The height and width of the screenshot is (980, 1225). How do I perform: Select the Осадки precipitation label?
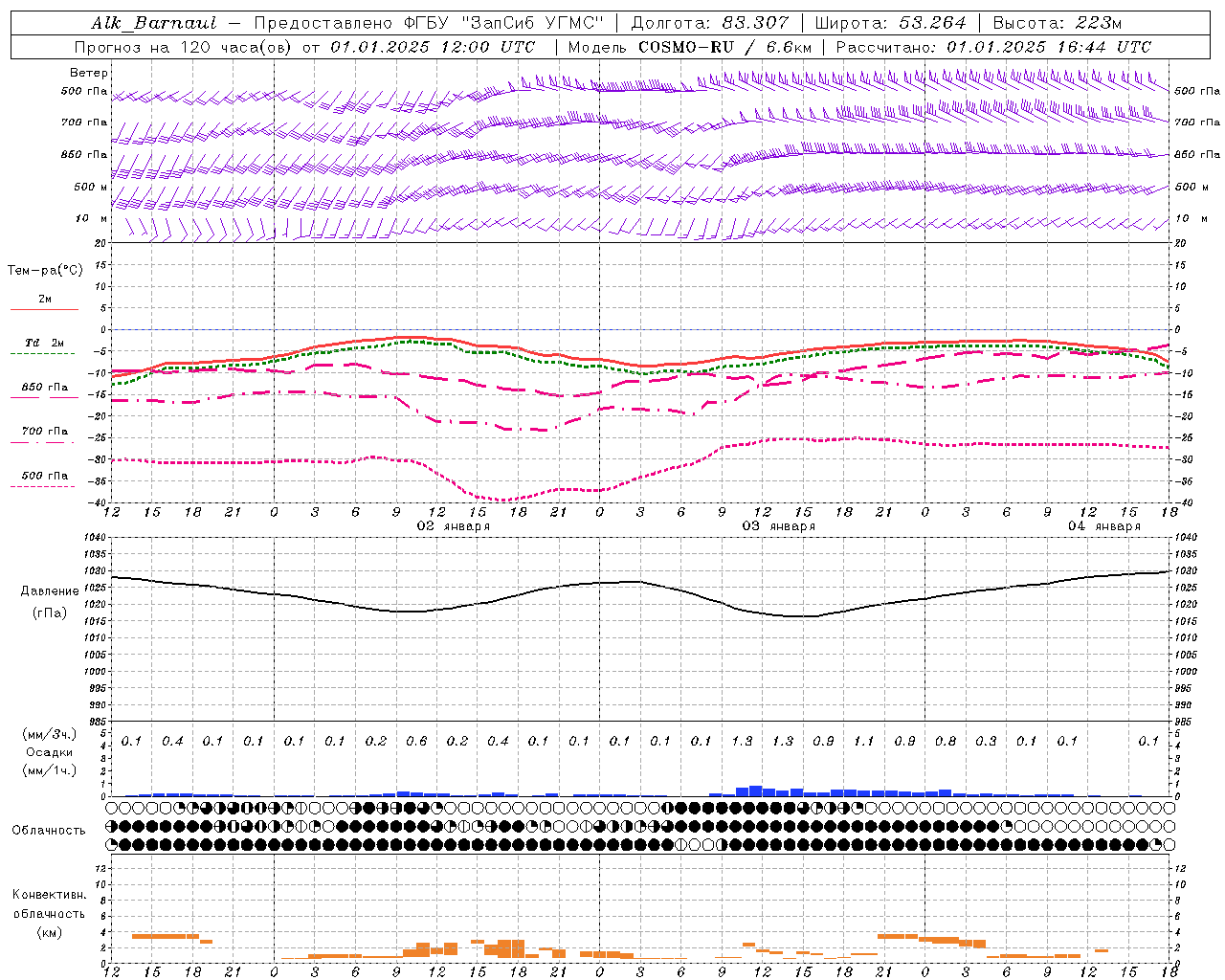pyautogui.click(x=50, y=752)
